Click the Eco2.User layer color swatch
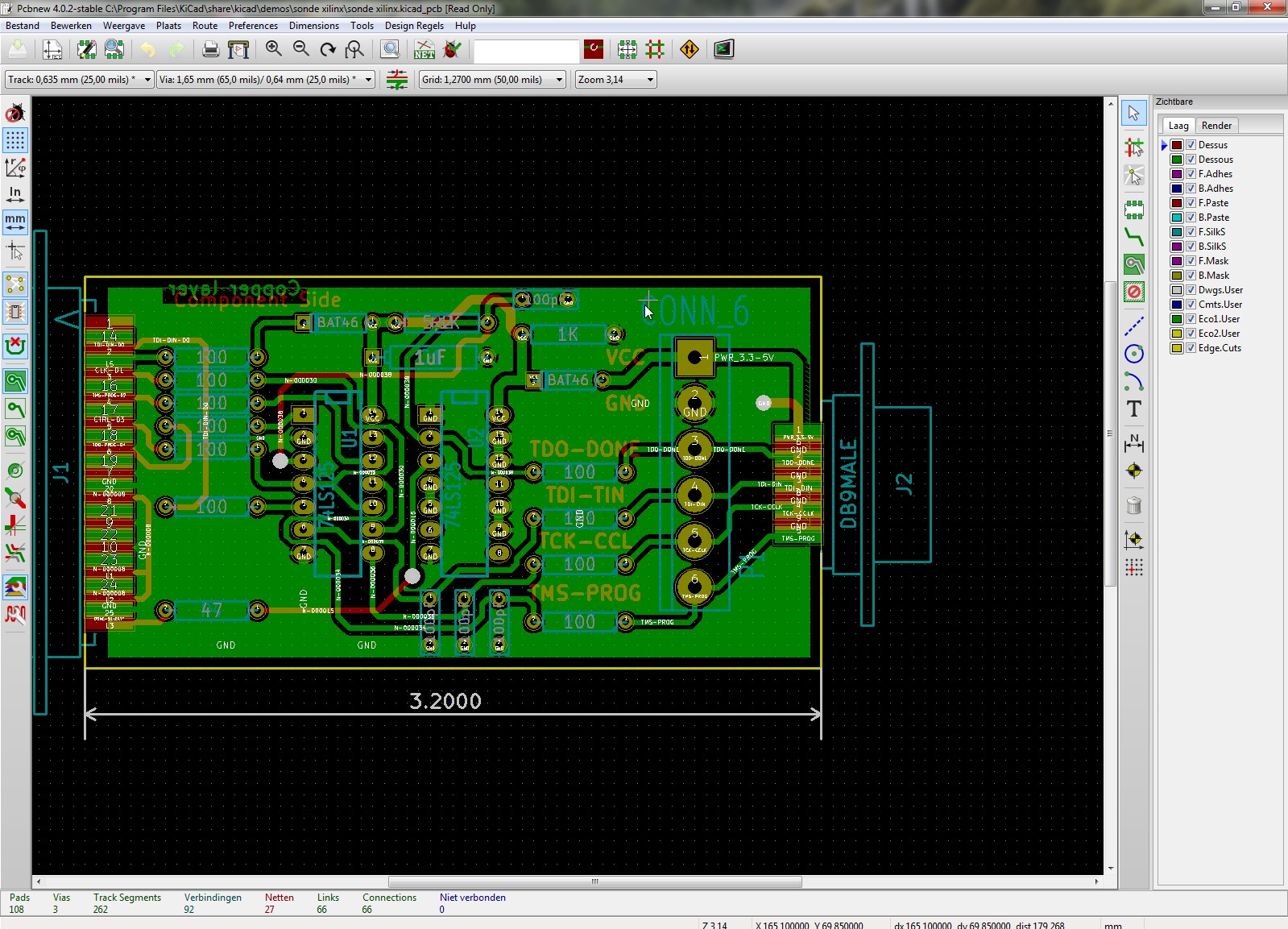 1177,334
